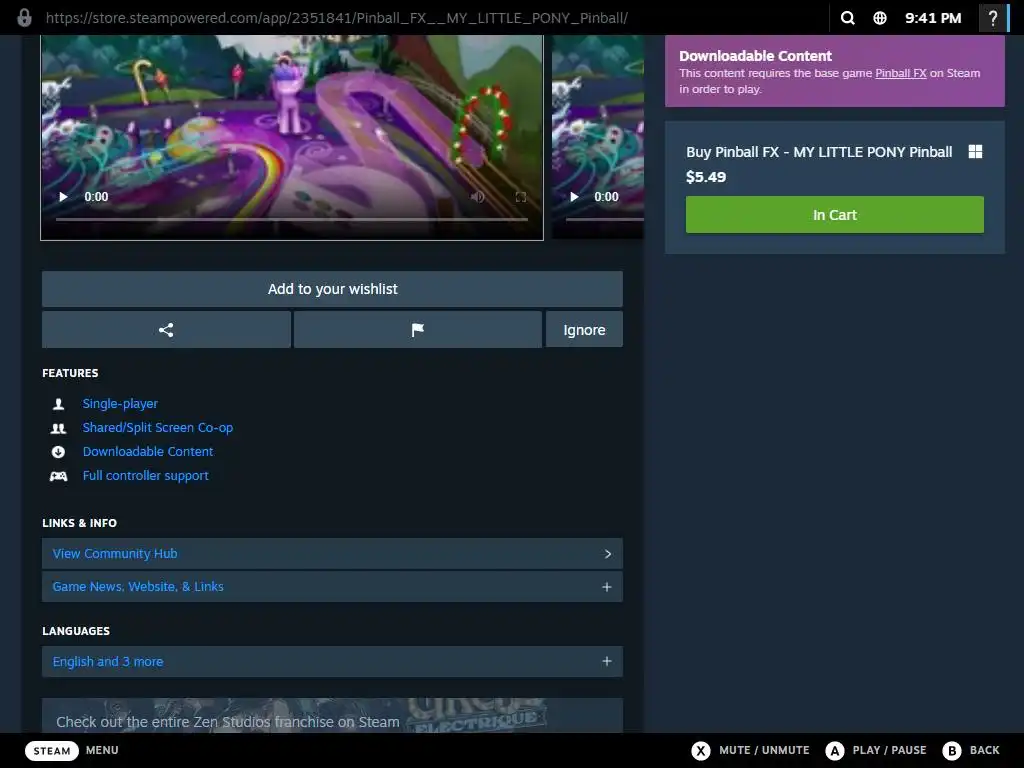Click the Single-player person icon

click(x=58, y=404)
